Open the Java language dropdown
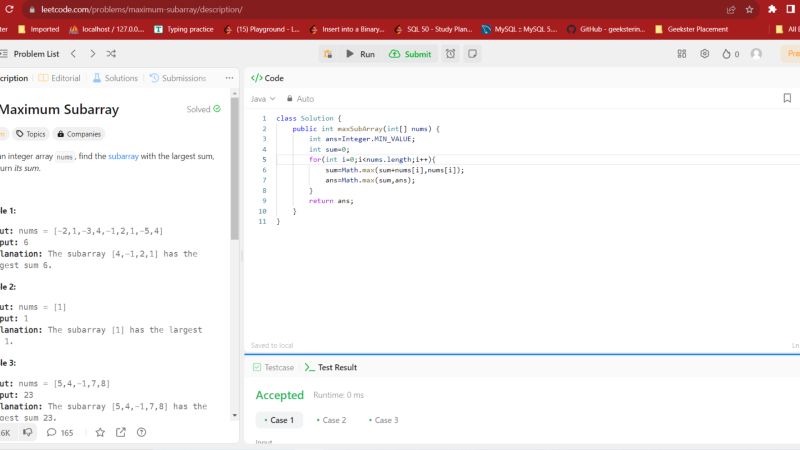The image size is (800, 450). [263, 99]
